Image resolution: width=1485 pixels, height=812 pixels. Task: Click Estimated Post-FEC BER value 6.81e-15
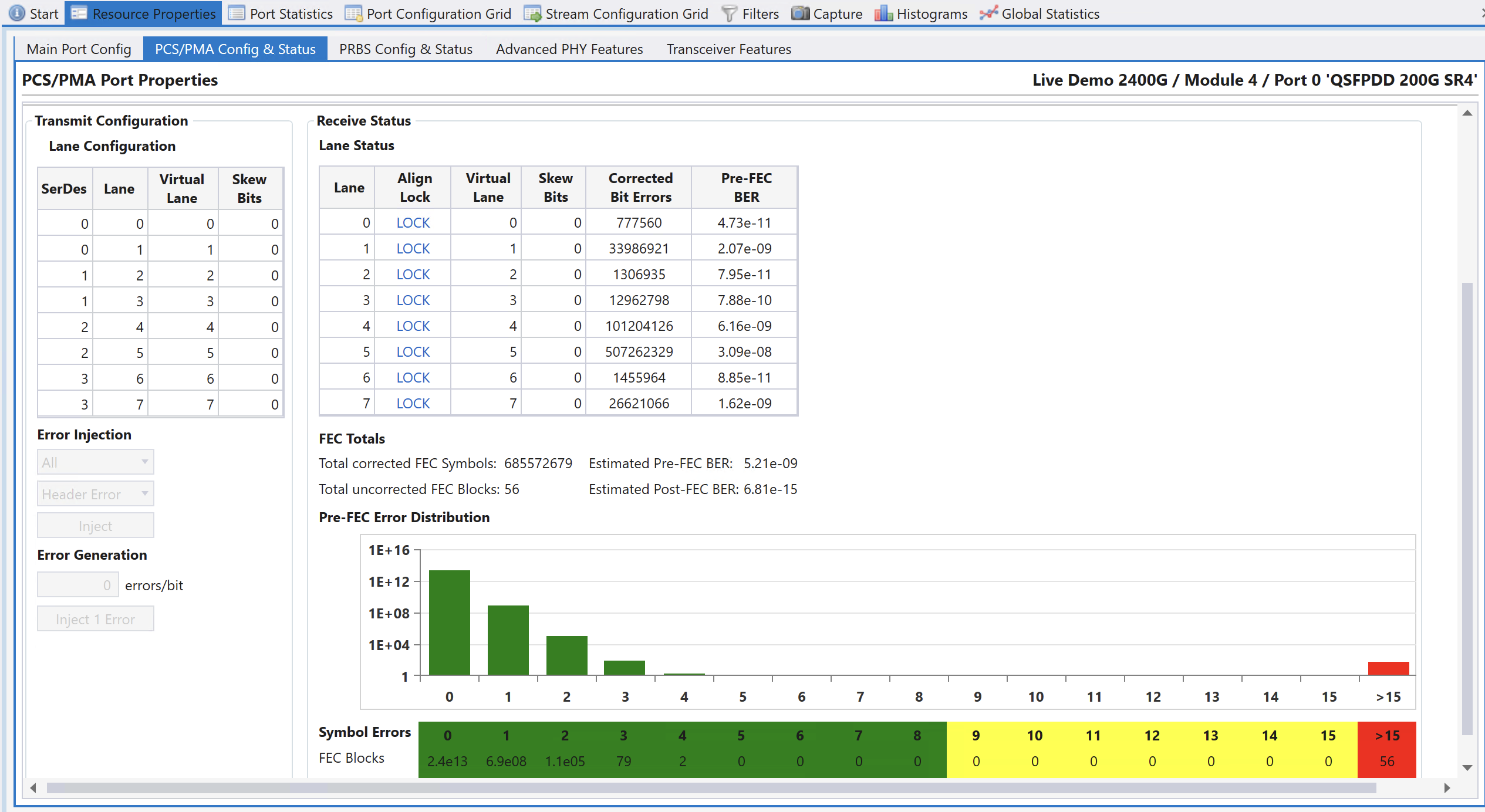[770, 489]
